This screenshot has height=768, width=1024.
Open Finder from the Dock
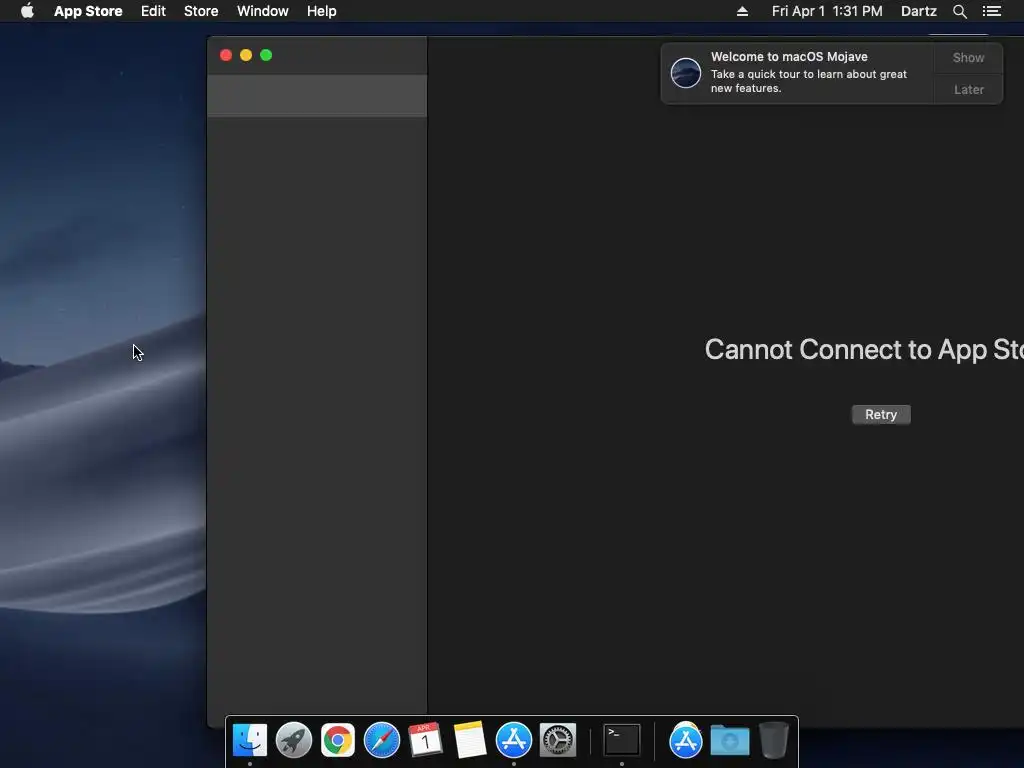[250, 741]
